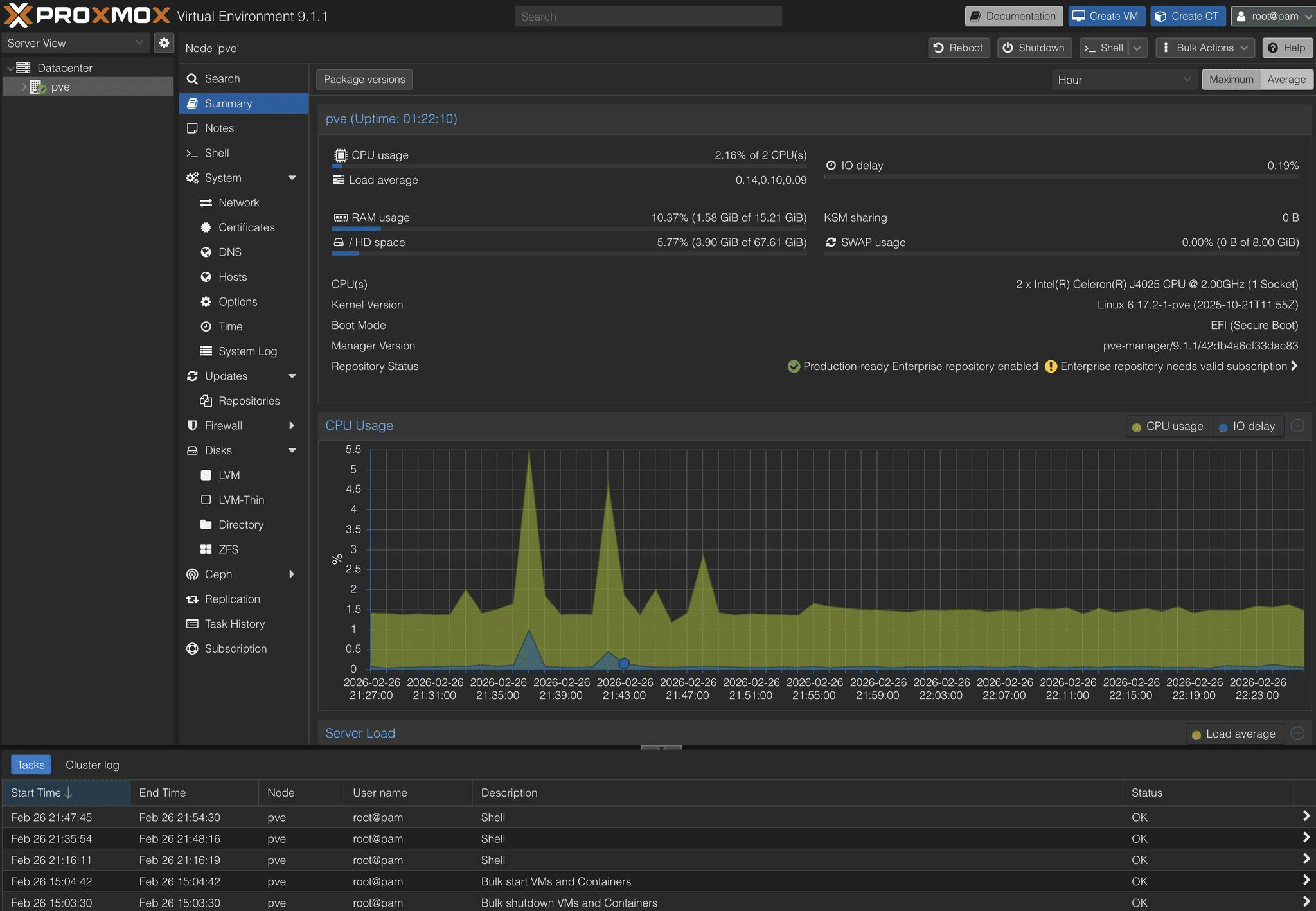1316x911 pixels.
Task: Click the Directory folder icon
Action: coord(206,524)
